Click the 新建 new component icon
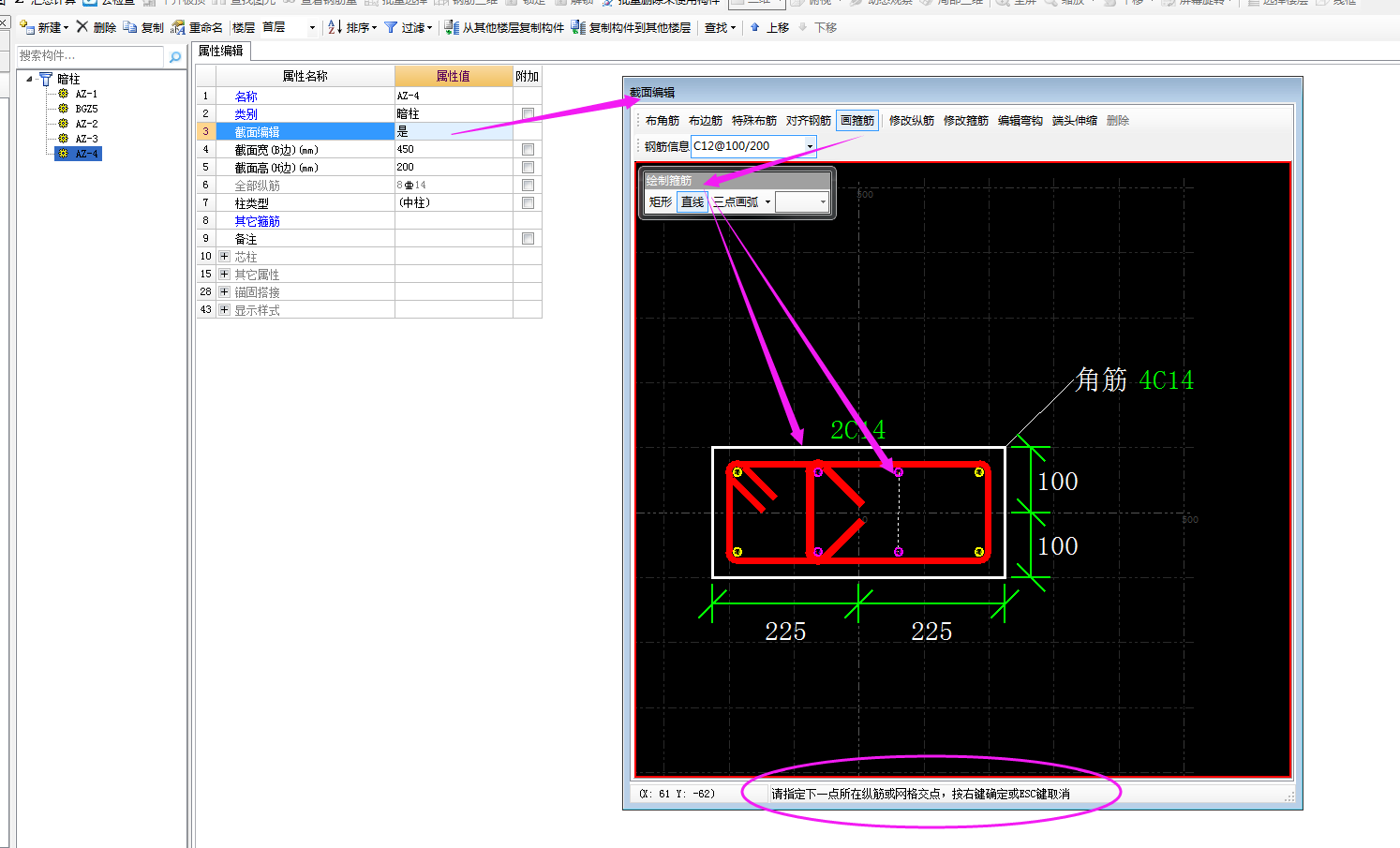Screen dimensions: 1400x848 coord(27,27)
